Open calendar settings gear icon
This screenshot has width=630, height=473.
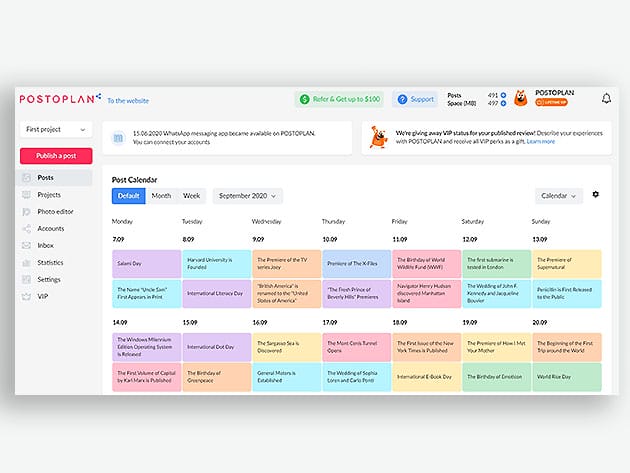[596, 195]
